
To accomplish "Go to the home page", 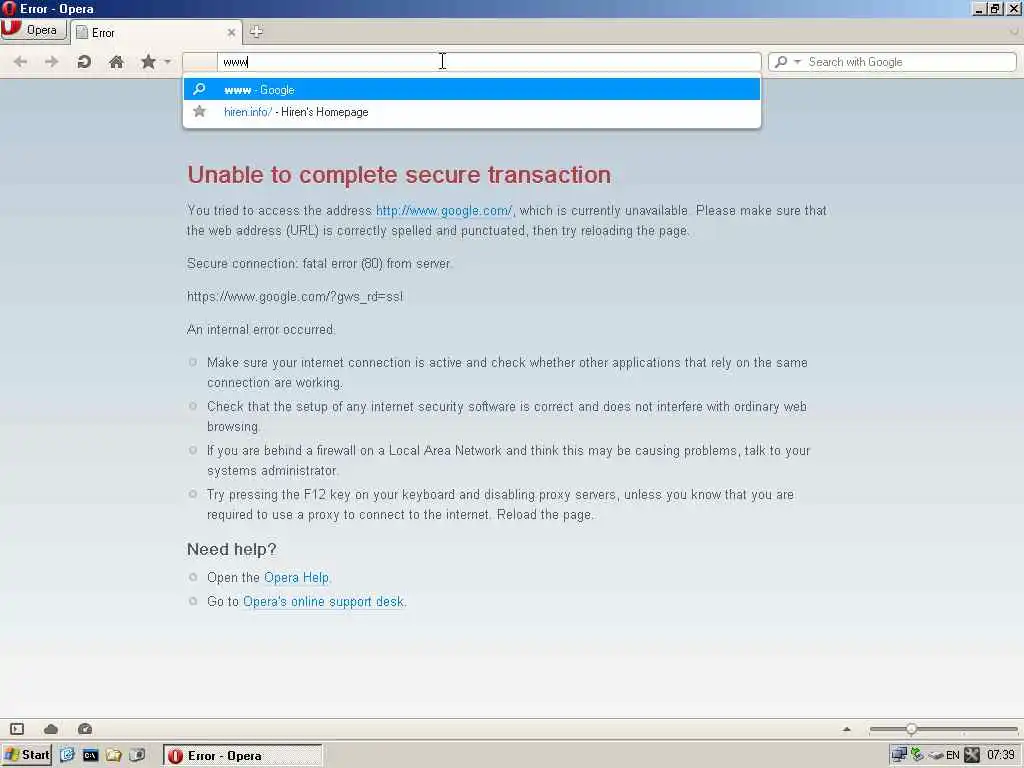I will 116,62.
